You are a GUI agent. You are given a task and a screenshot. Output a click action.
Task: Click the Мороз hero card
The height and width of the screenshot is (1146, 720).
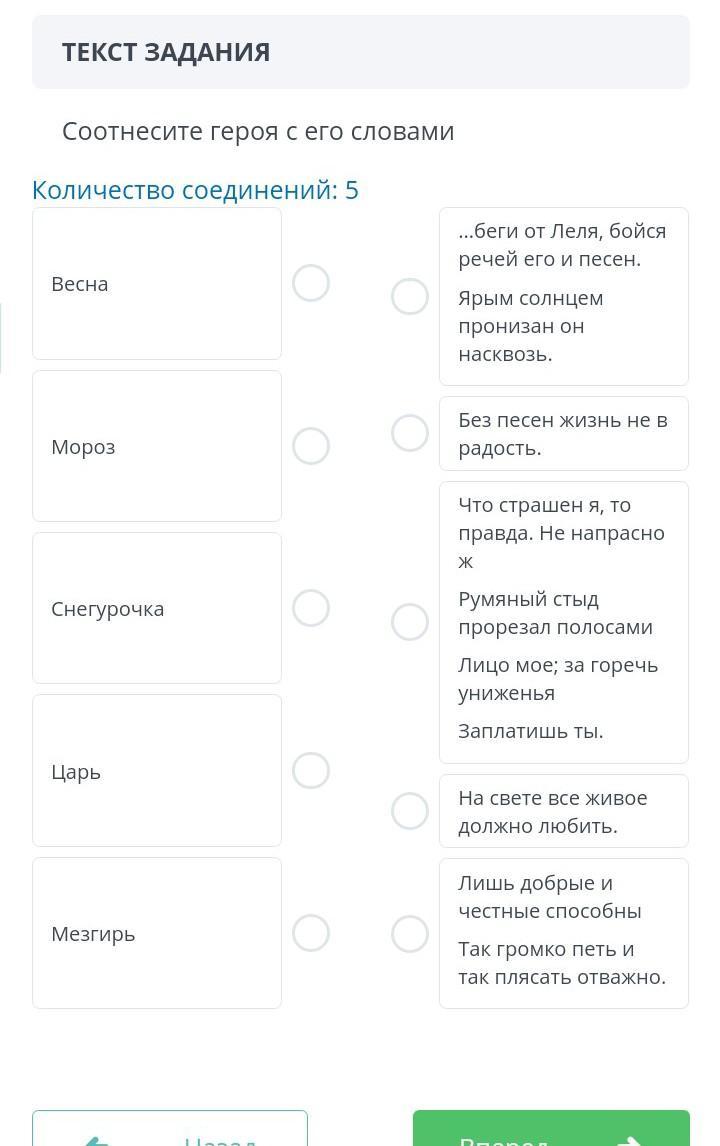click(x=157, y=446)
